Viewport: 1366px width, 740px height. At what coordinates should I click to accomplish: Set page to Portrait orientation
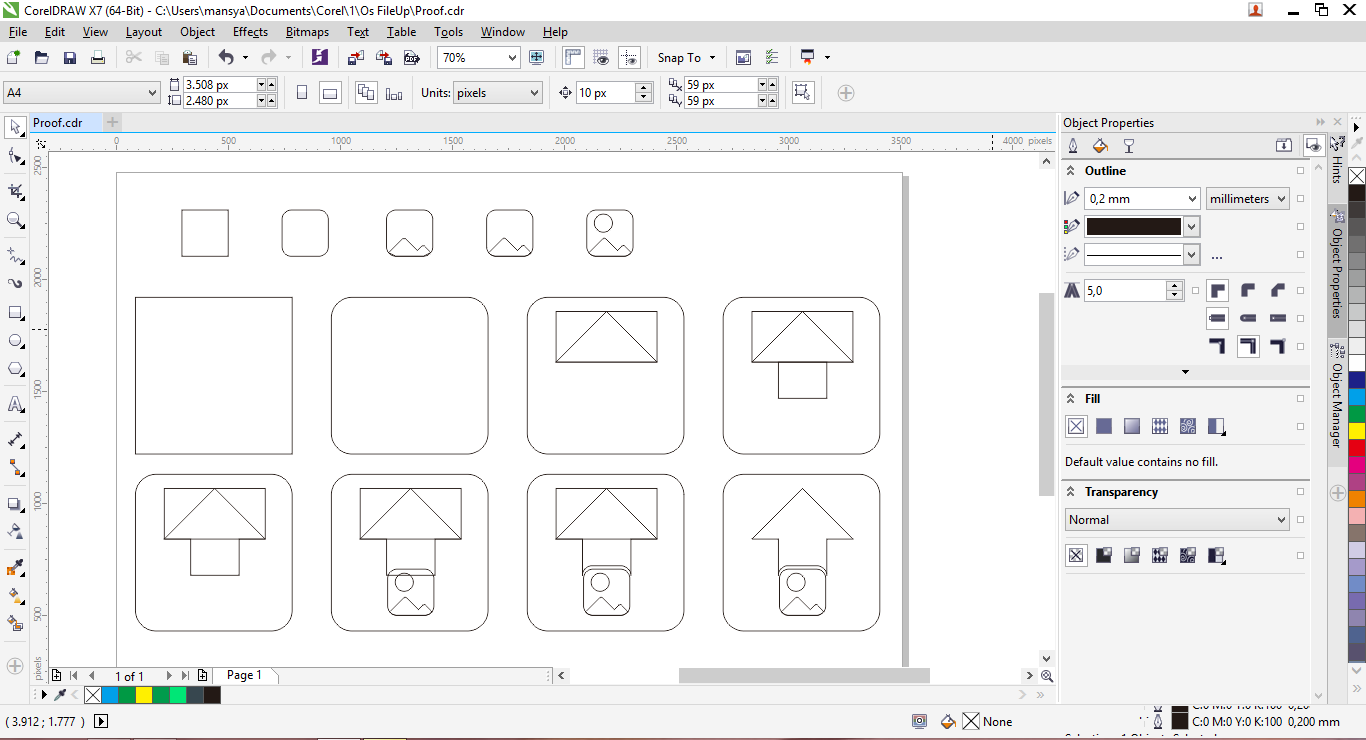pos(302,93)
